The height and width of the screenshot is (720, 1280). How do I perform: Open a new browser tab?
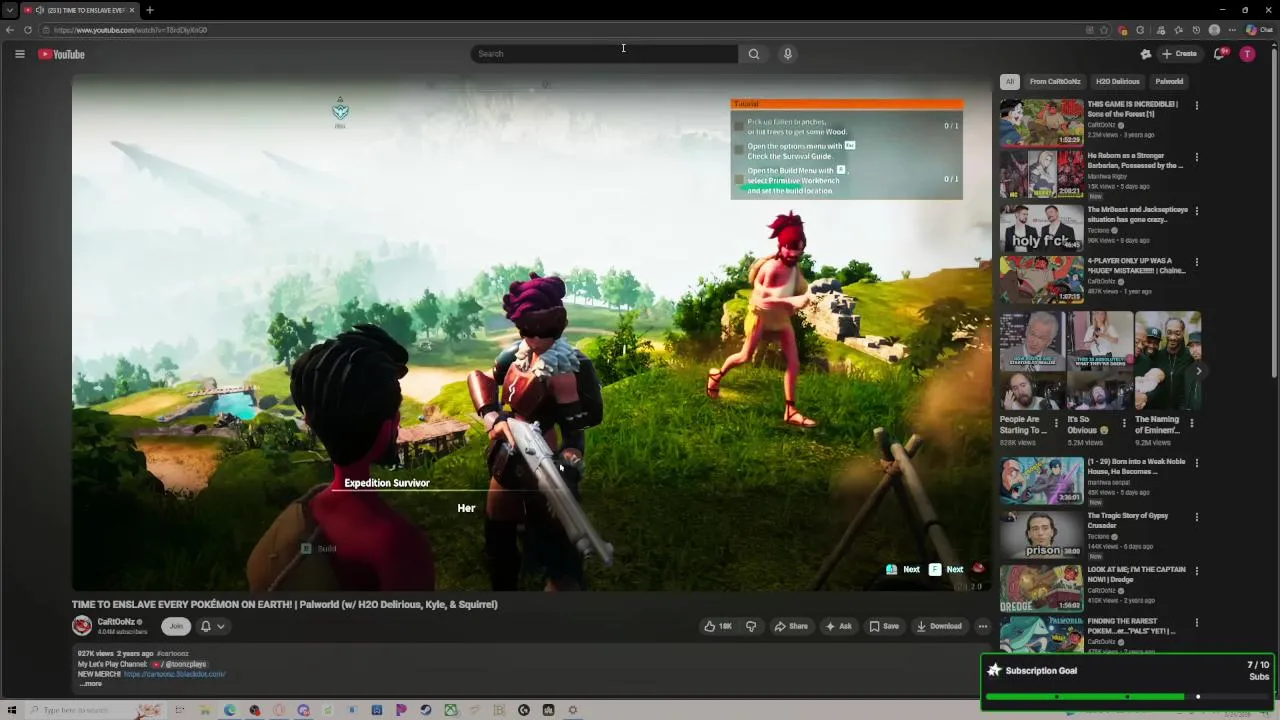[x=150, y=10]
